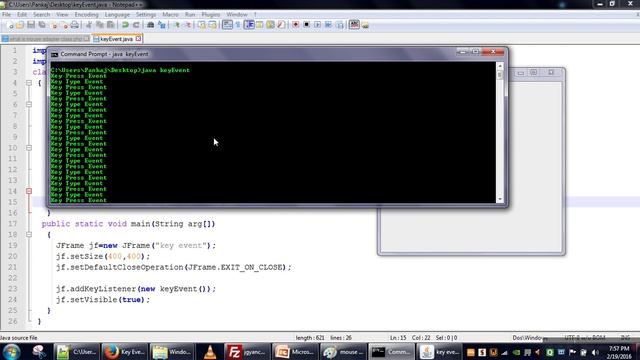Open the Search menu

[x=41, y=14]
